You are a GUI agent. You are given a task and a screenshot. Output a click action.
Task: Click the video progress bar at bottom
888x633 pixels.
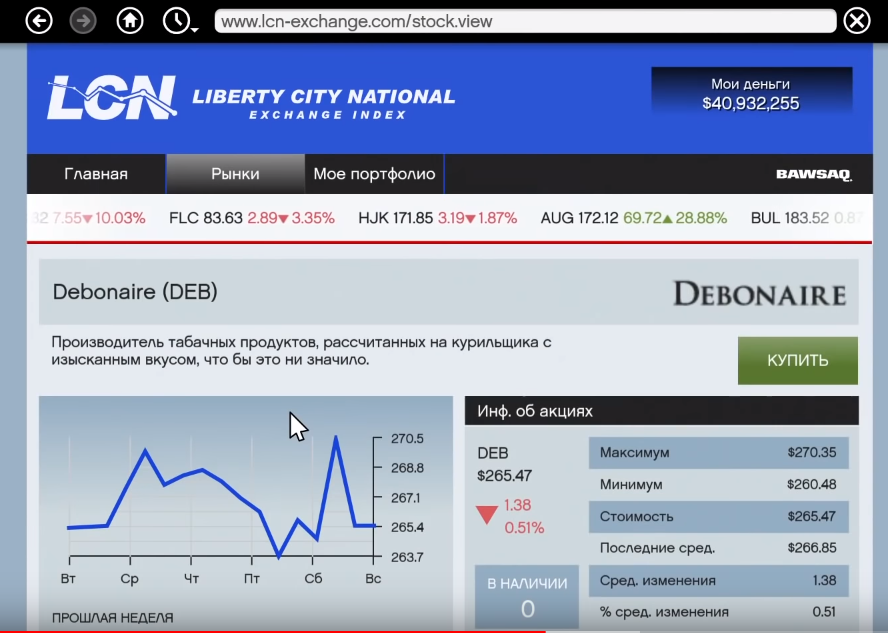click(x=444, y=631)
